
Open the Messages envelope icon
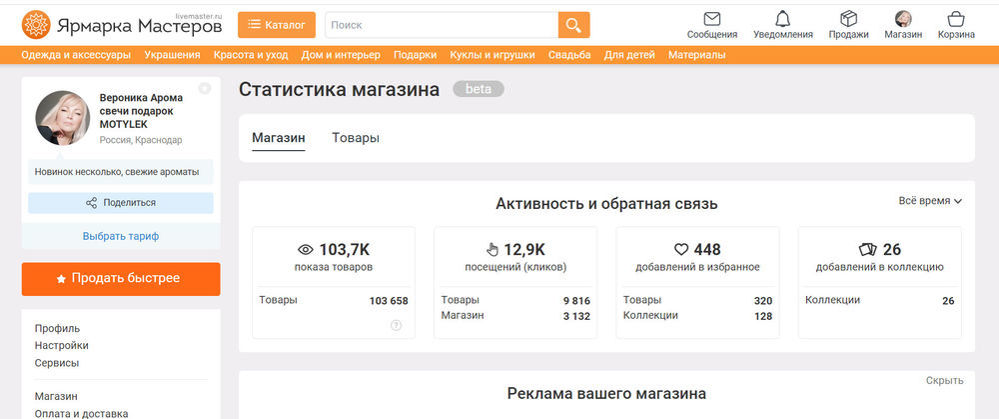click(x=712, y=19)
